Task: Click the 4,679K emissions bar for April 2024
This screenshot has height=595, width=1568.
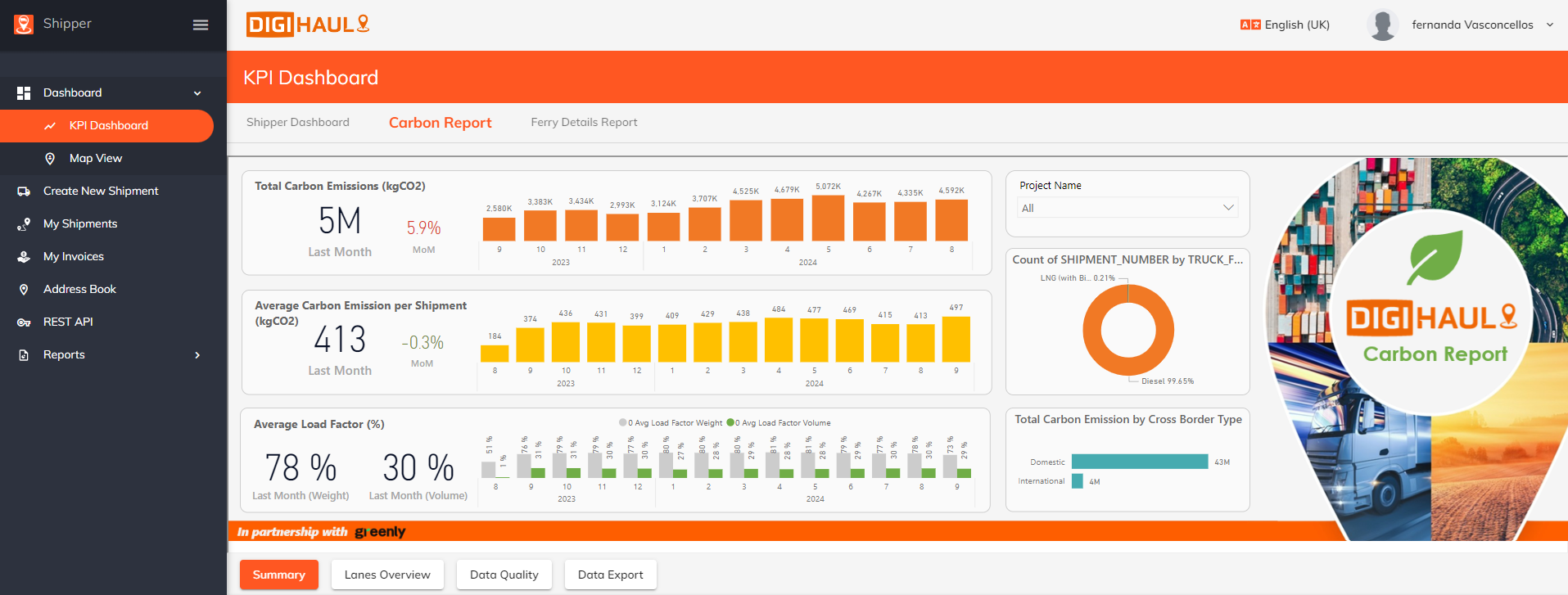Action: click(787, 219)
